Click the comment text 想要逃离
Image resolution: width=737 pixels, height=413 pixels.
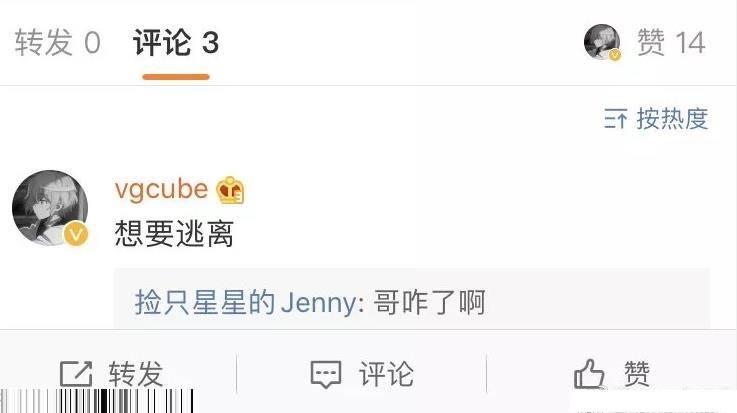pyautogui.click(x=174, y=233)
